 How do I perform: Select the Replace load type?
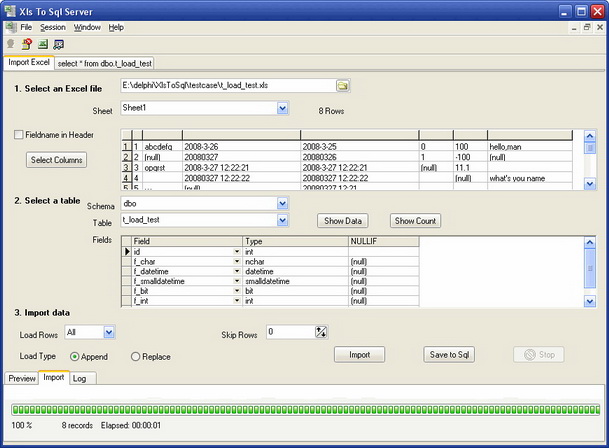tap(136, 355)
